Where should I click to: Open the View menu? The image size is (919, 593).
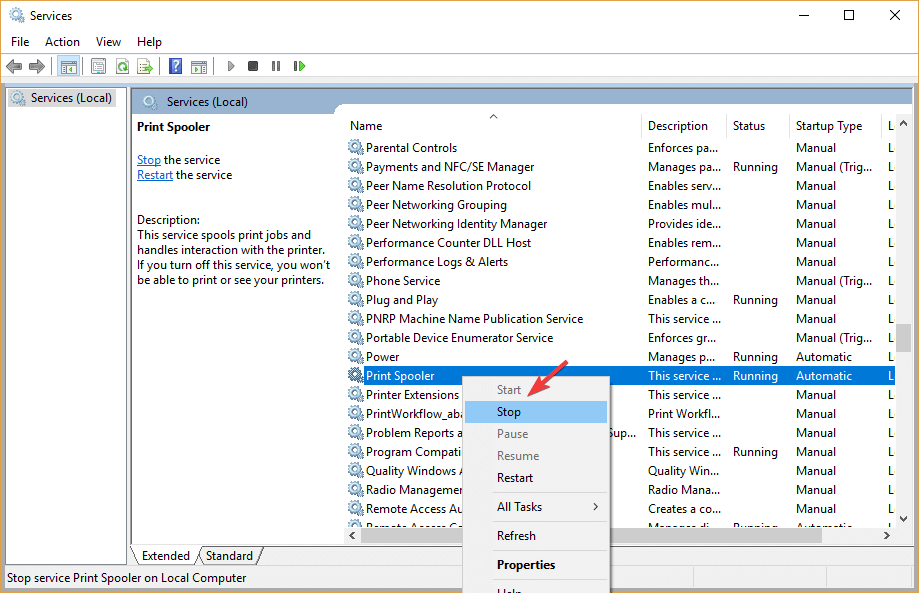[x=108, y=42]
